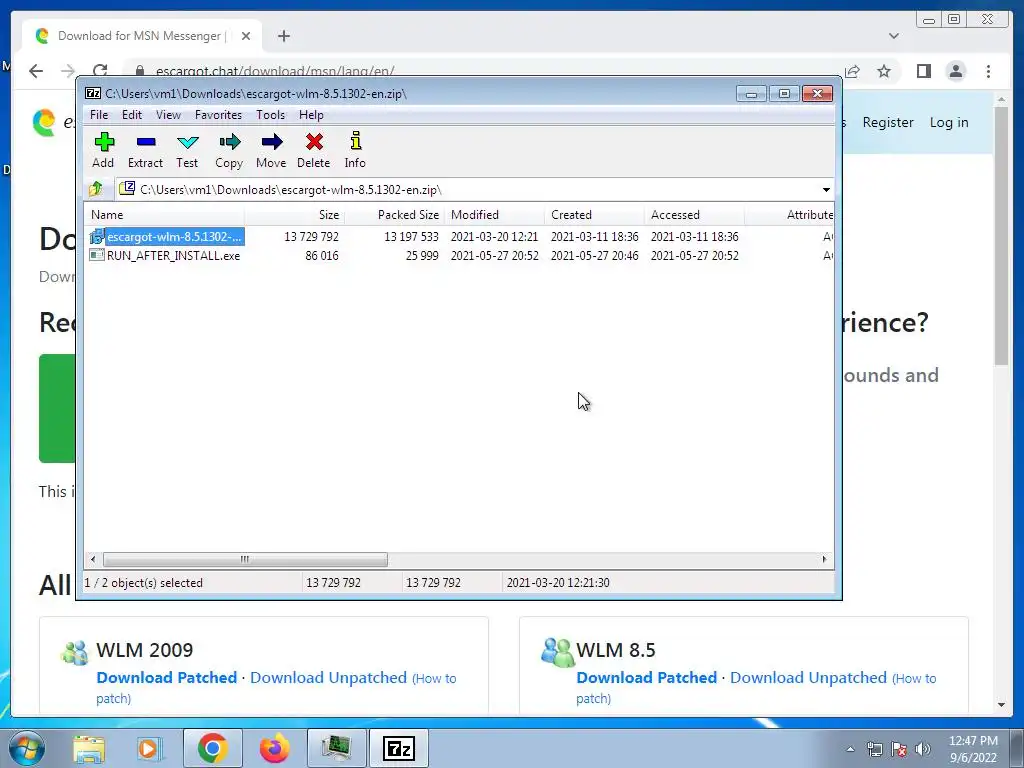Viewport: 1024px width, 768px height.
Task: Click the volume speaker tray icon
Action: 923,749
